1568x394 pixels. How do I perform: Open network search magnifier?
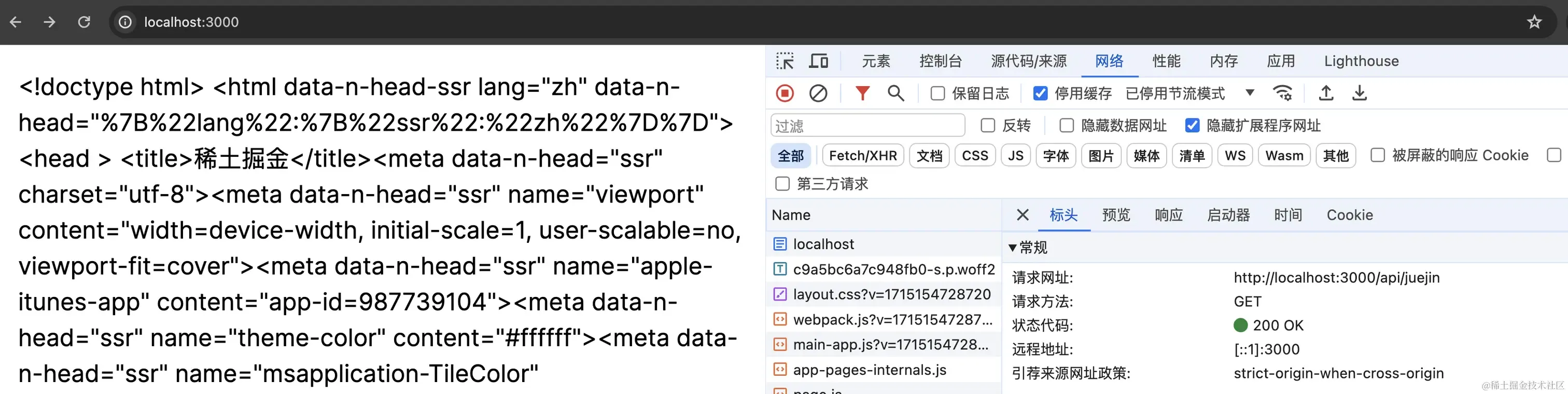[x=895, y=93]
